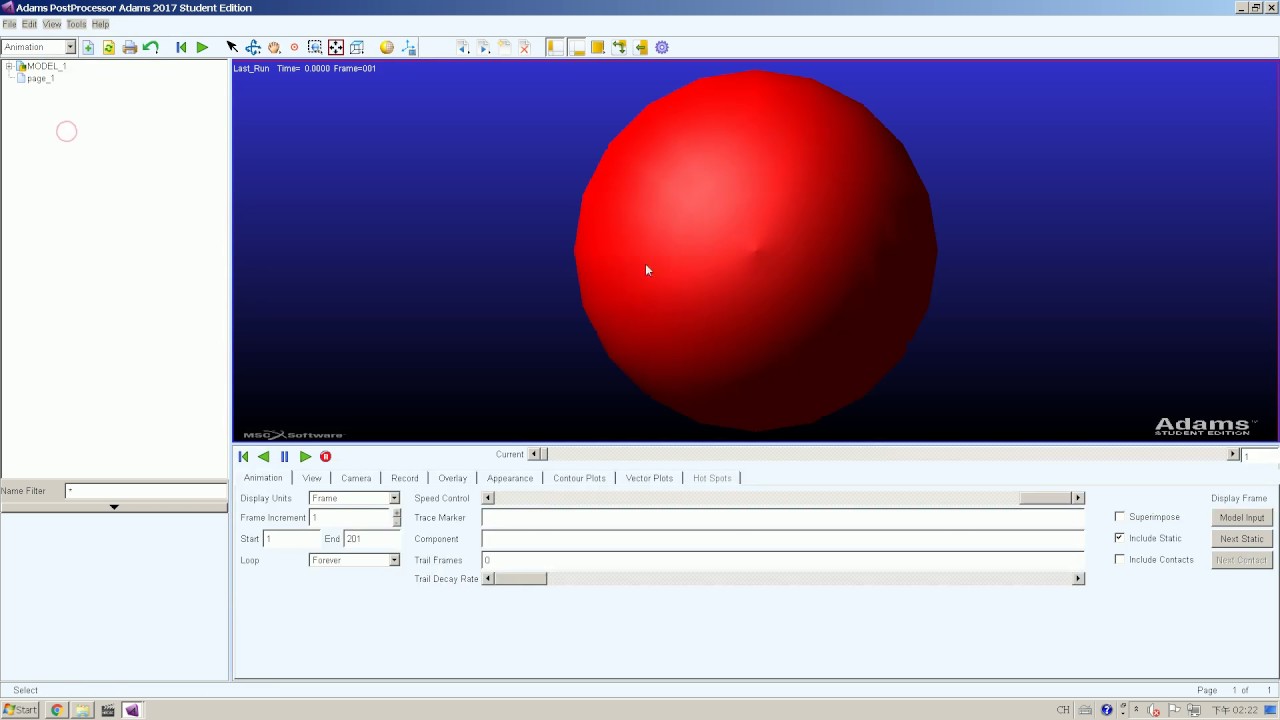Enable the Superimpose checkbox
1280x720 pixels.
(x=1120, y=517)
